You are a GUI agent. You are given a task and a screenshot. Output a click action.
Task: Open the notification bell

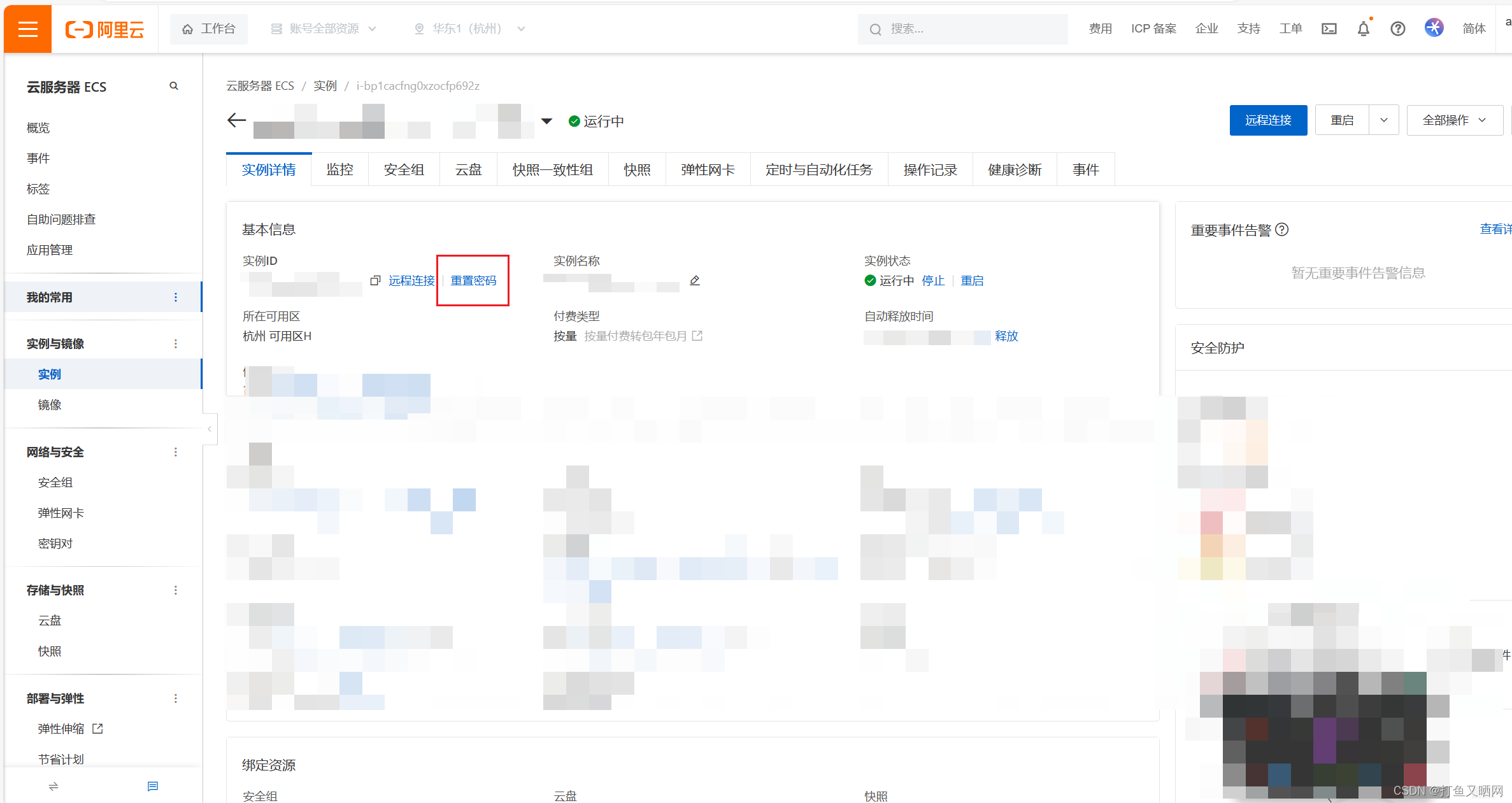(x=1363, y=29)
